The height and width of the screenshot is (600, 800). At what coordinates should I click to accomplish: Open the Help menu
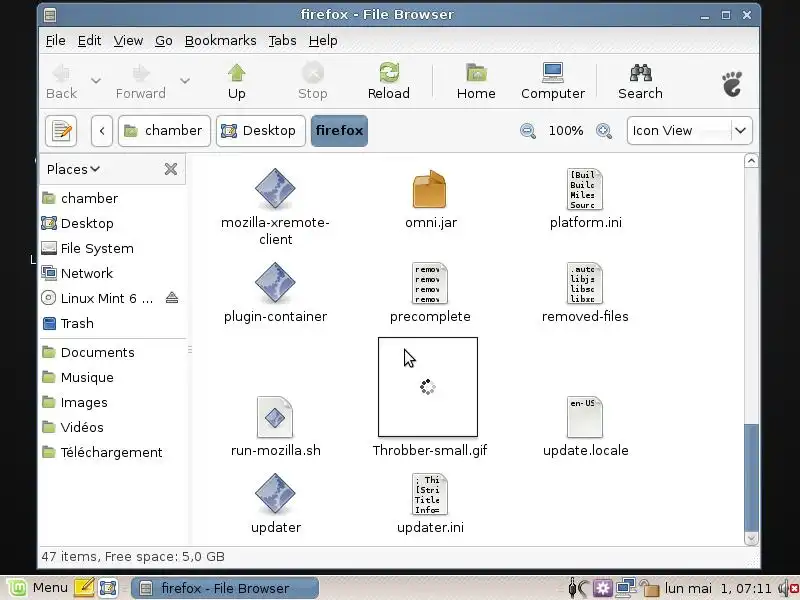[x=323, y=40]
